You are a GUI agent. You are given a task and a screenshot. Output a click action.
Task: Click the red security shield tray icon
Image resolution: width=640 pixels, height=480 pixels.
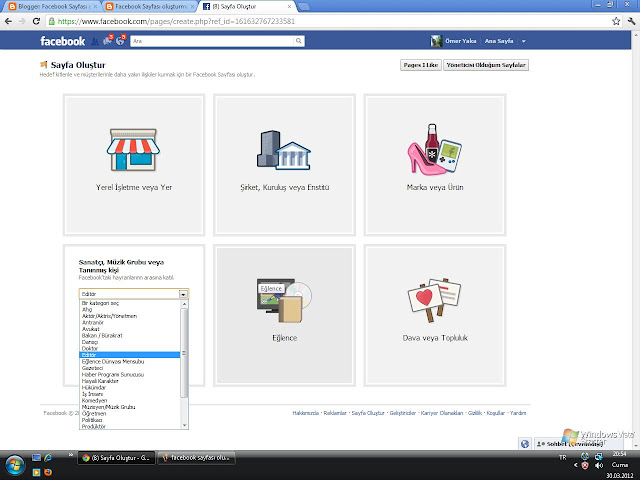[x=585, y=465]
